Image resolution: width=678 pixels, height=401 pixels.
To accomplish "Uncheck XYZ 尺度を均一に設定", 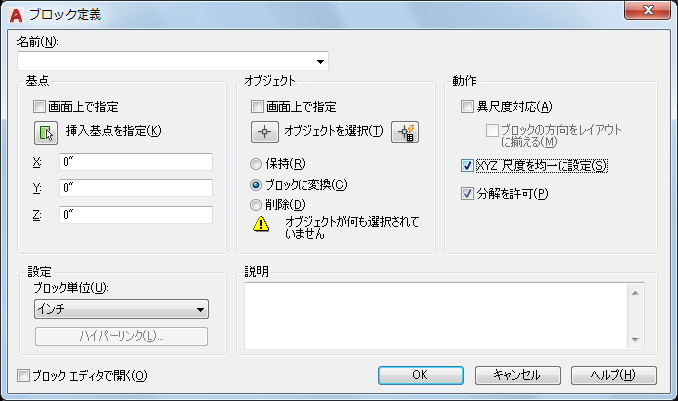I will pyautogui.click(x=467, y=165).
